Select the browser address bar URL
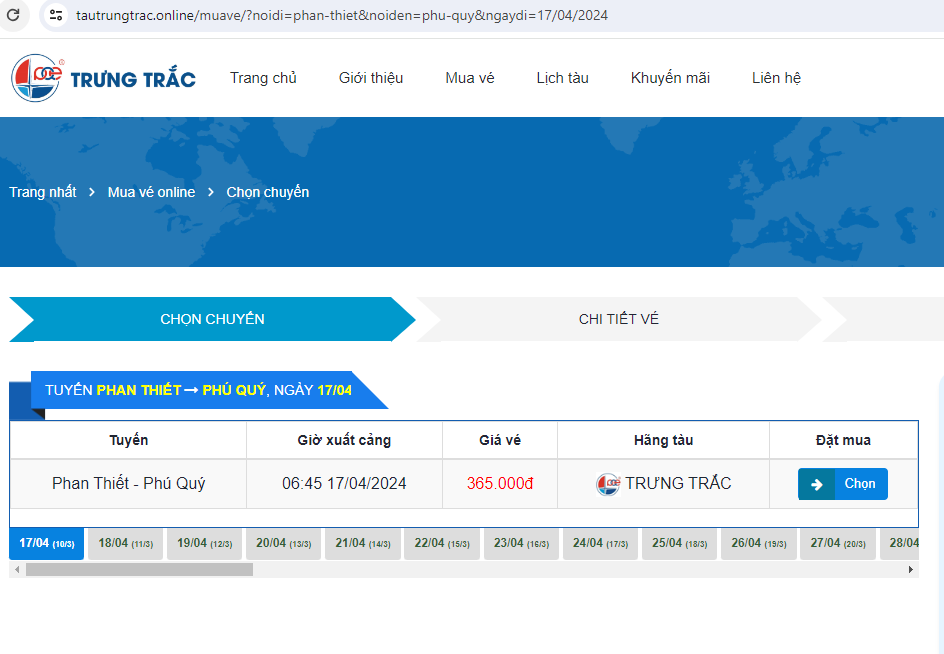The image size is (944, 654). pos(342,15)
